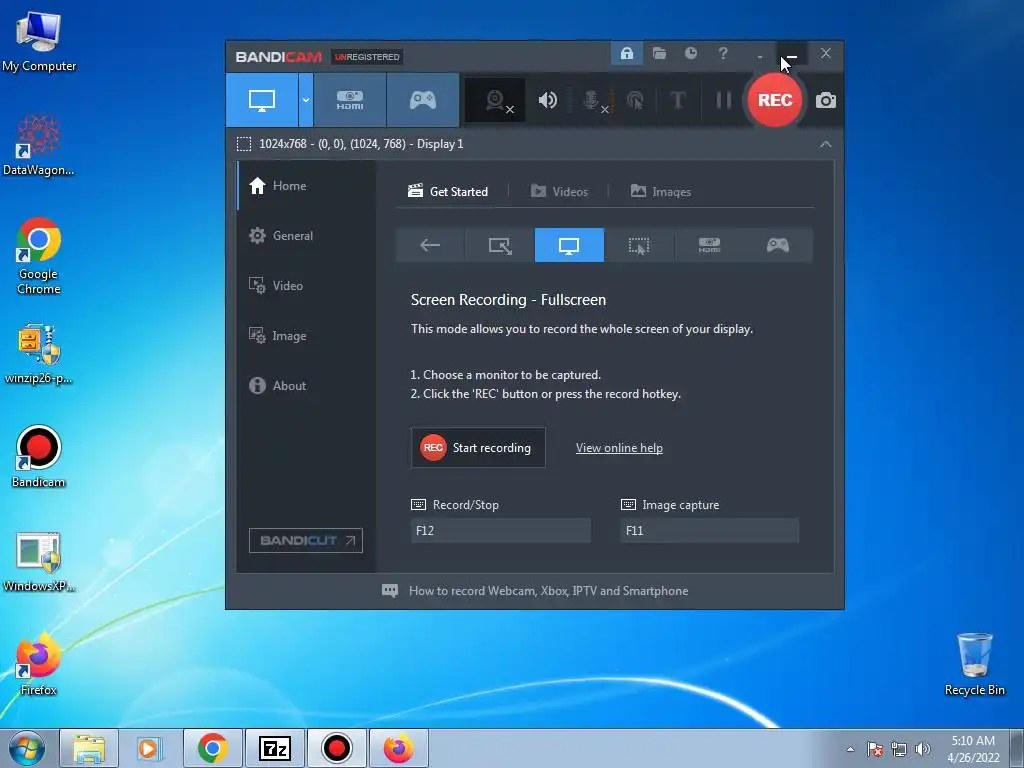Switch to the Images tab
This screenshot has width=1024, height=768.
pyautogui.click(x=660, y=191)
